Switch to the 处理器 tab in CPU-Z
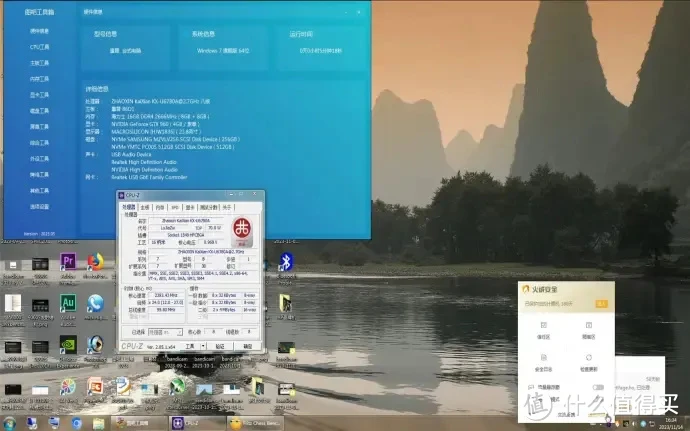The image size is (690, 431). click(129, 207)
